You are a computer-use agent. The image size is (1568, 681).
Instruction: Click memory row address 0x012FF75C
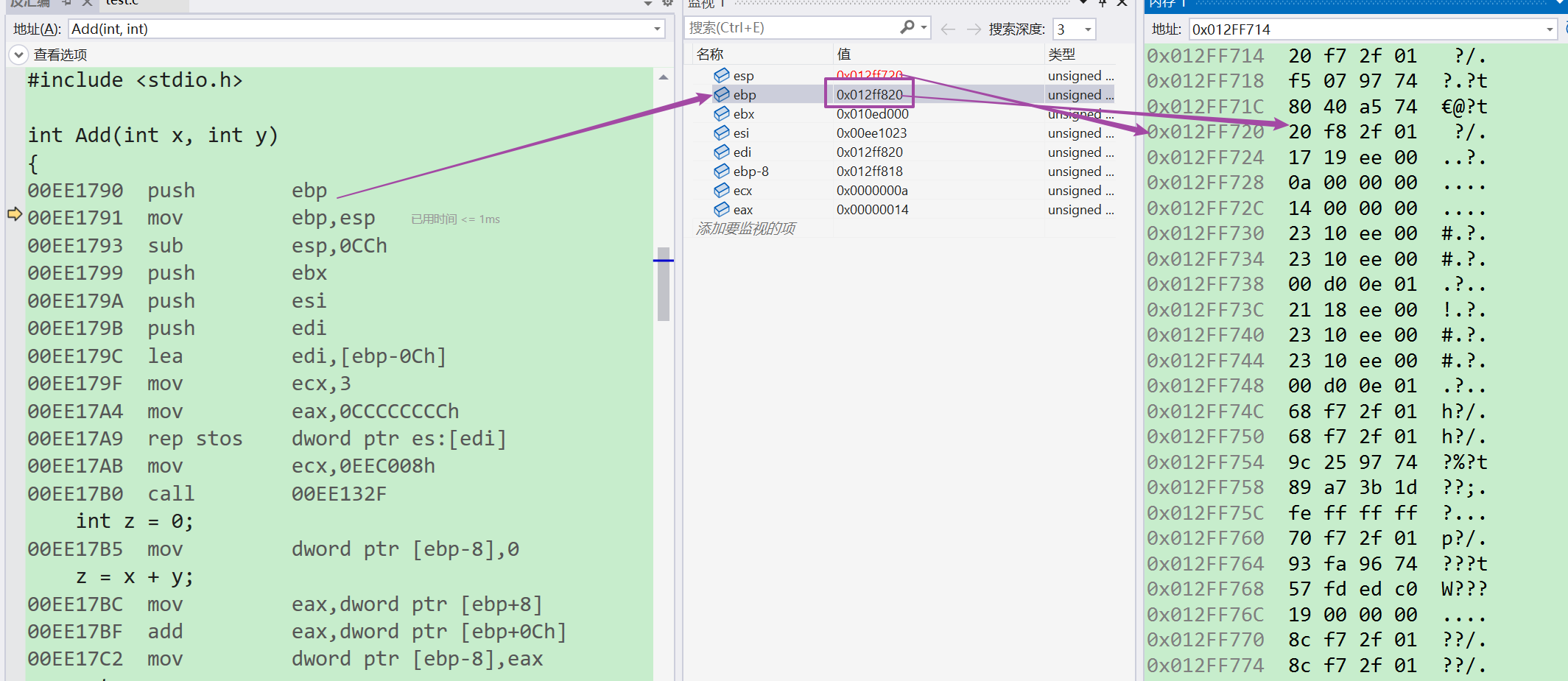click(x=1205, y=513)
